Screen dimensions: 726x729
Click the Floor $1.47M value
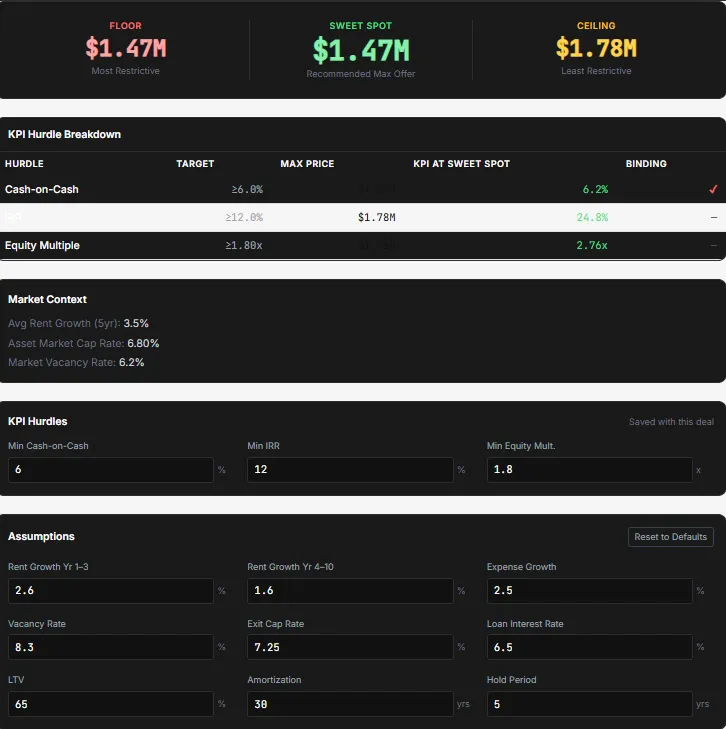(x=125, y=48)
